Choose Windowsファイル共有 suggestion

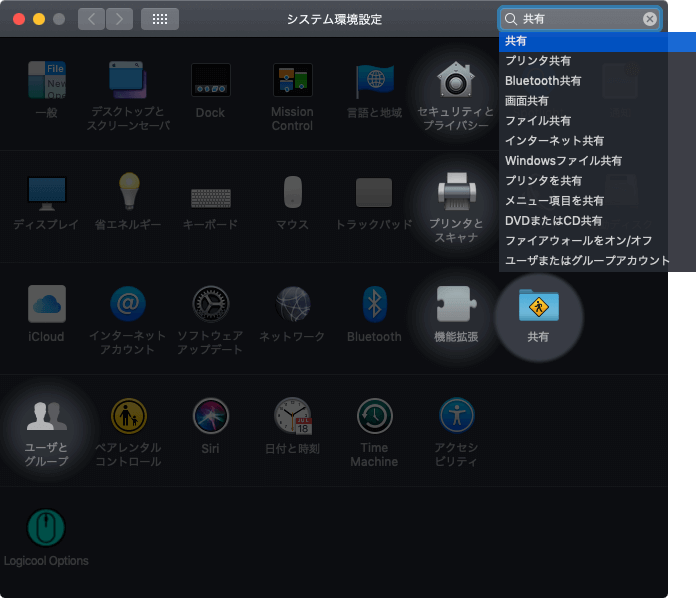597,161
